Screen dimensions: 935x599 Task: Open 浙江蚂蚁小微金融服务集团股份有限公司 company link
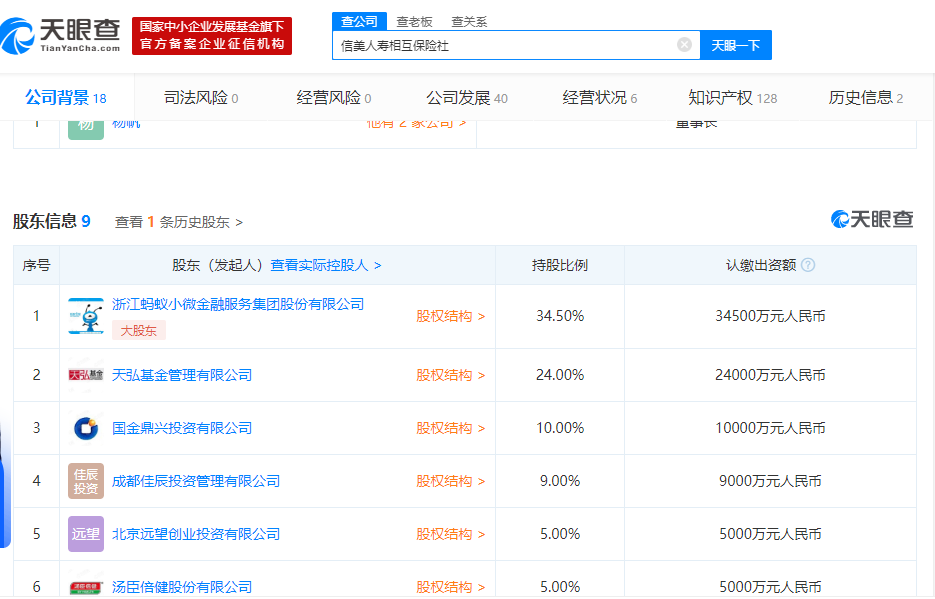tap(238, 304)
